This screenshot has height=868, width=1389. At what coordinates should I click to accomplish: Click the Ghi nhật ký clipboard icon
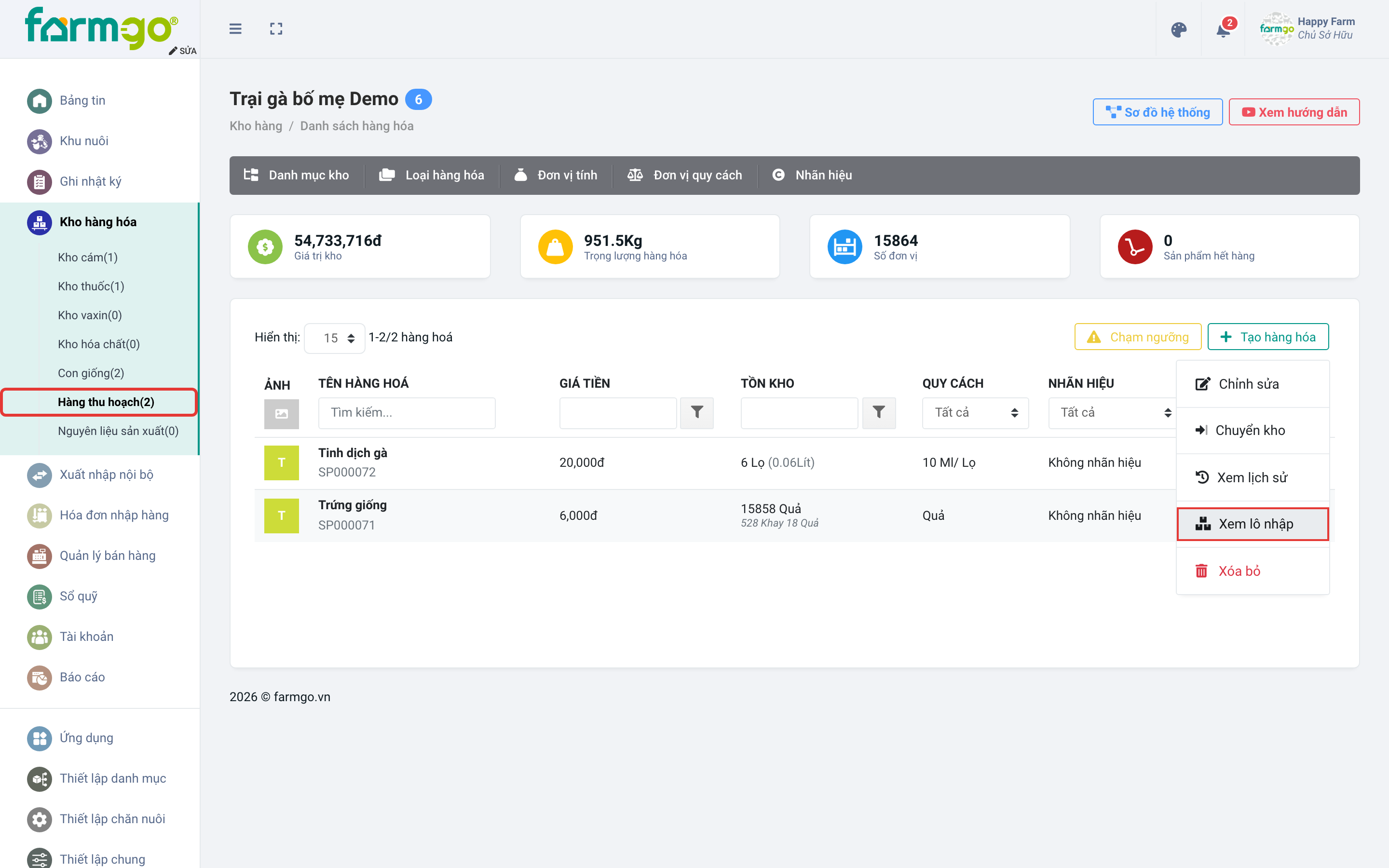pos(39,182)
